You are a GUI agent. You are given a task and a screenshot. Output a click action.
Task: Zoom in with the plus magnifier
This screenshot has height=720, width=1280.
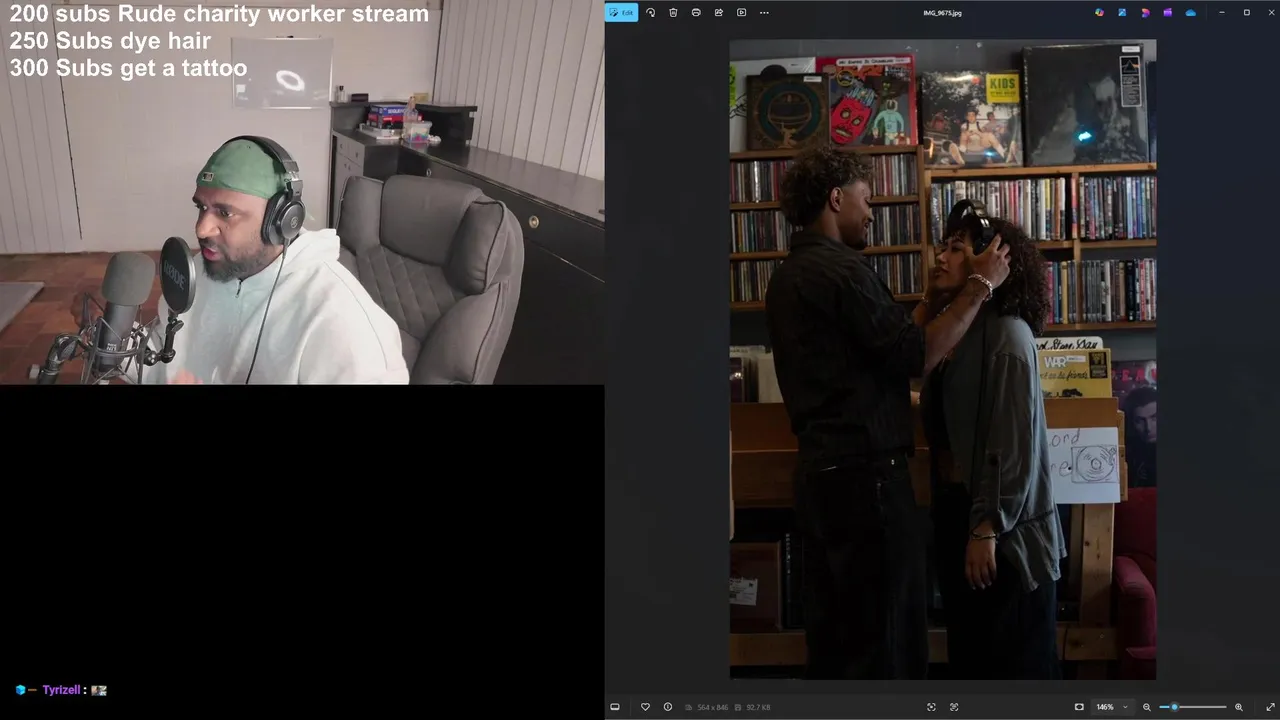[1239, 707]
